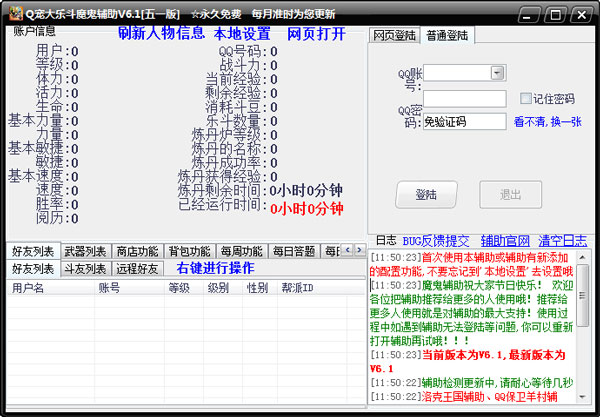600x417 pixels.
Task: Click 清空日志 to clear log
Action: click(x=562, y=241)
